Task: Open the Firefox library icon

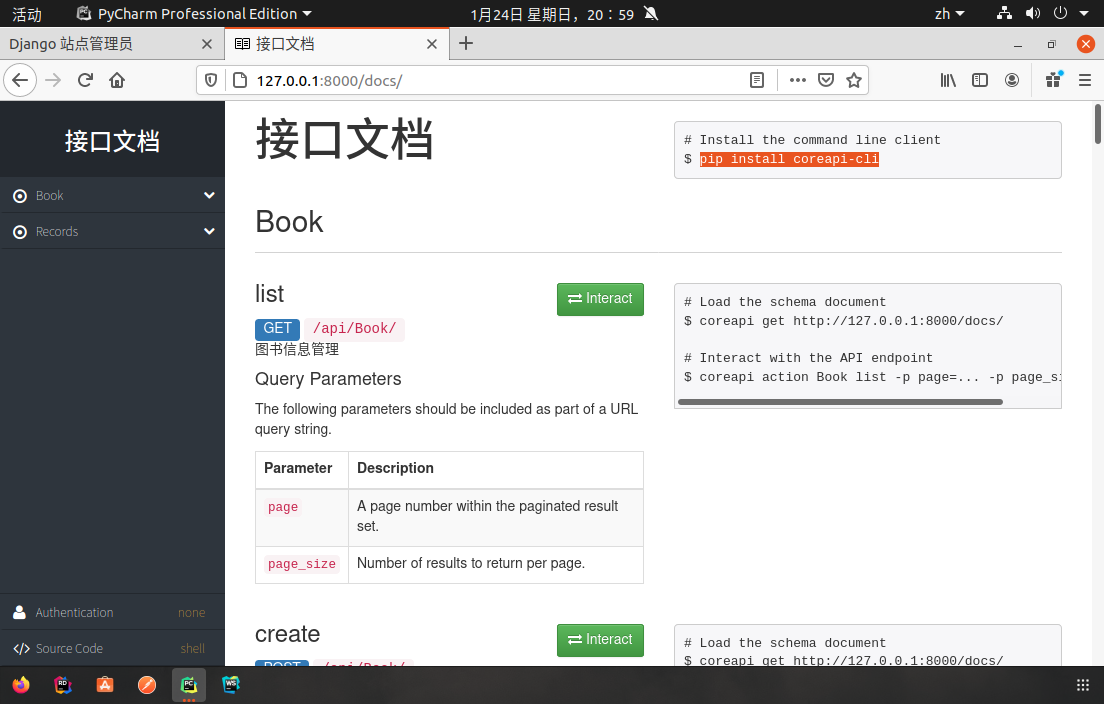Action: pos(948,80)
